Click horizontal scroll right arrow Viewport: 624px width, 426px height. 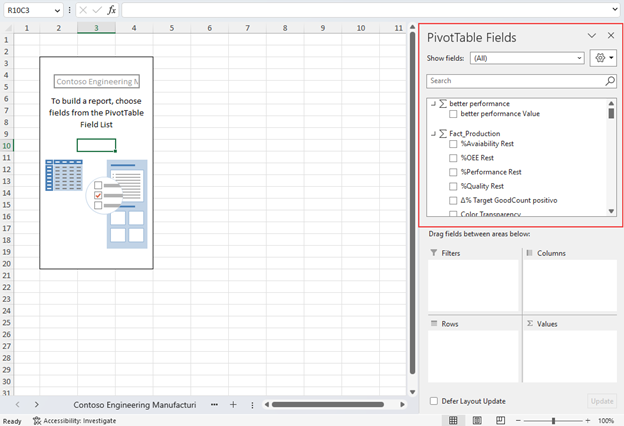[402, 405]
